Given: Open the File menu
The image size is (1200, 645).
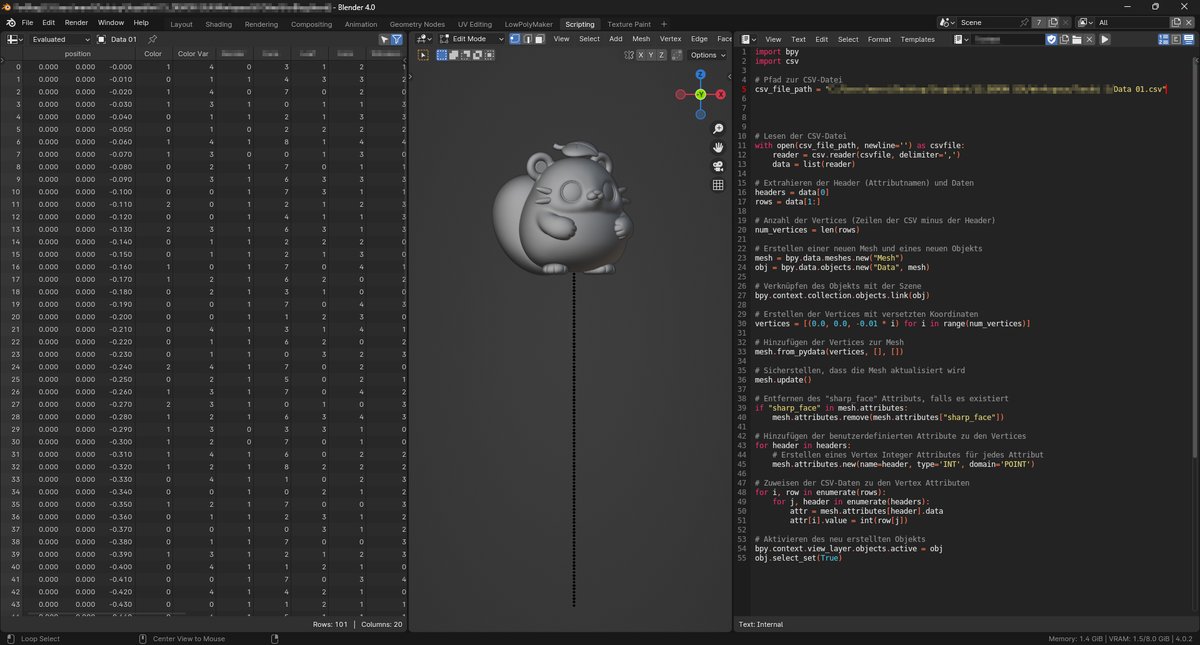Looking at the screenshot, I should pyautogui.click(x=26, y=22).
